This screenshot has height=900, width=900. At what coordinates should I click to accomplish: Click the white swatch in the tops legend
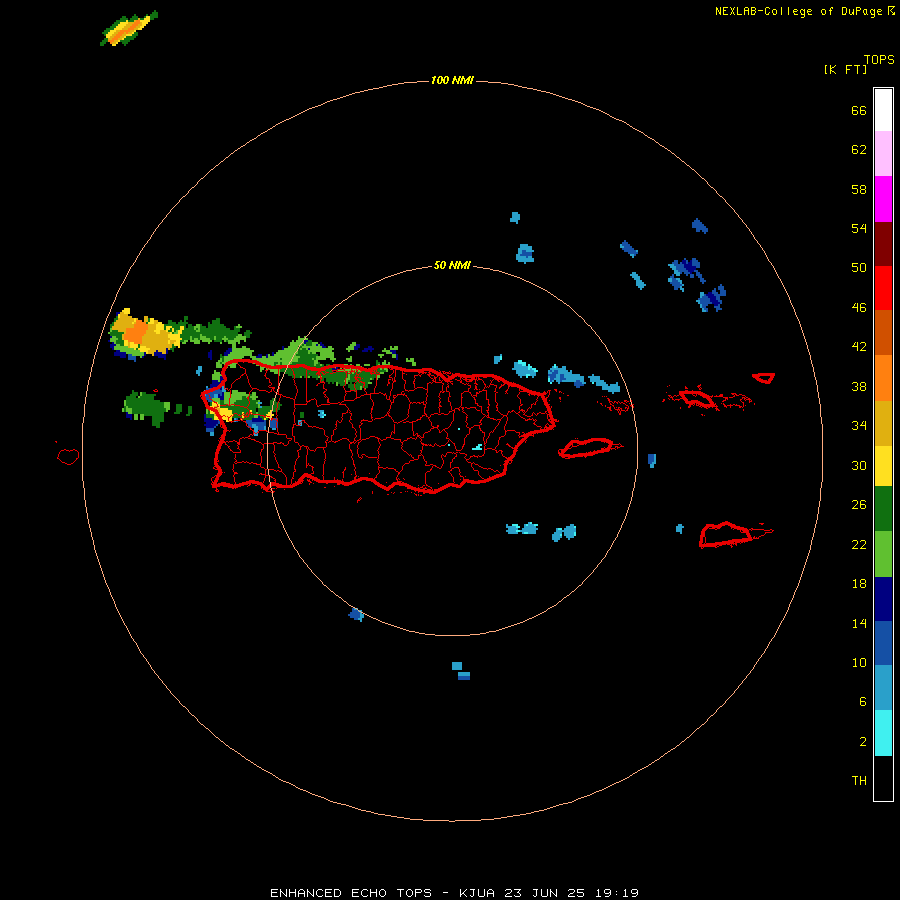coord(883,110)
